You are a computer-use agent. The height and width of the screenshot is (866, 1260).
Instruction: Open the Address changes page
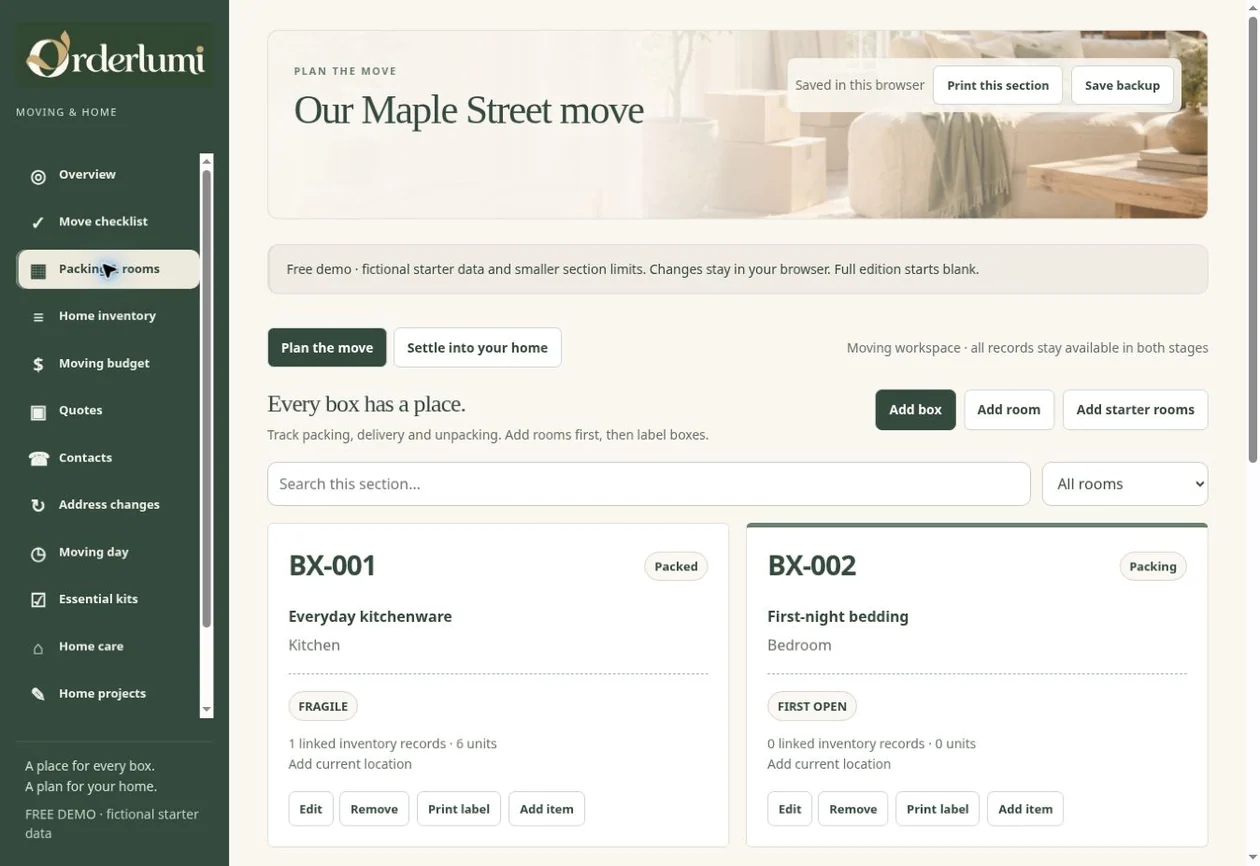tap(108, 505)
